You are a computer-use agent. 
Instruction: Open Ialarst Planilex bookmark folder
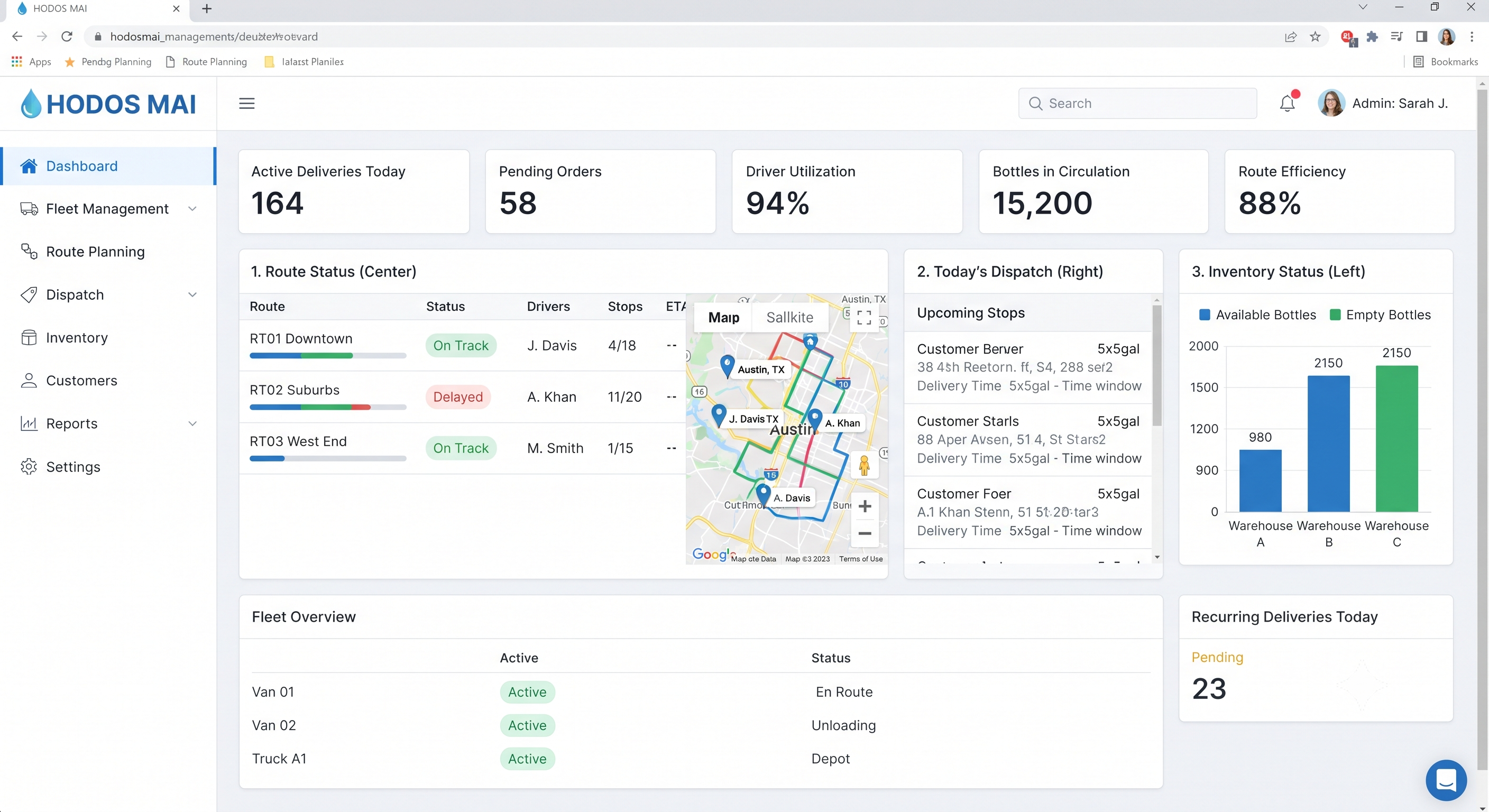[304, 62]
